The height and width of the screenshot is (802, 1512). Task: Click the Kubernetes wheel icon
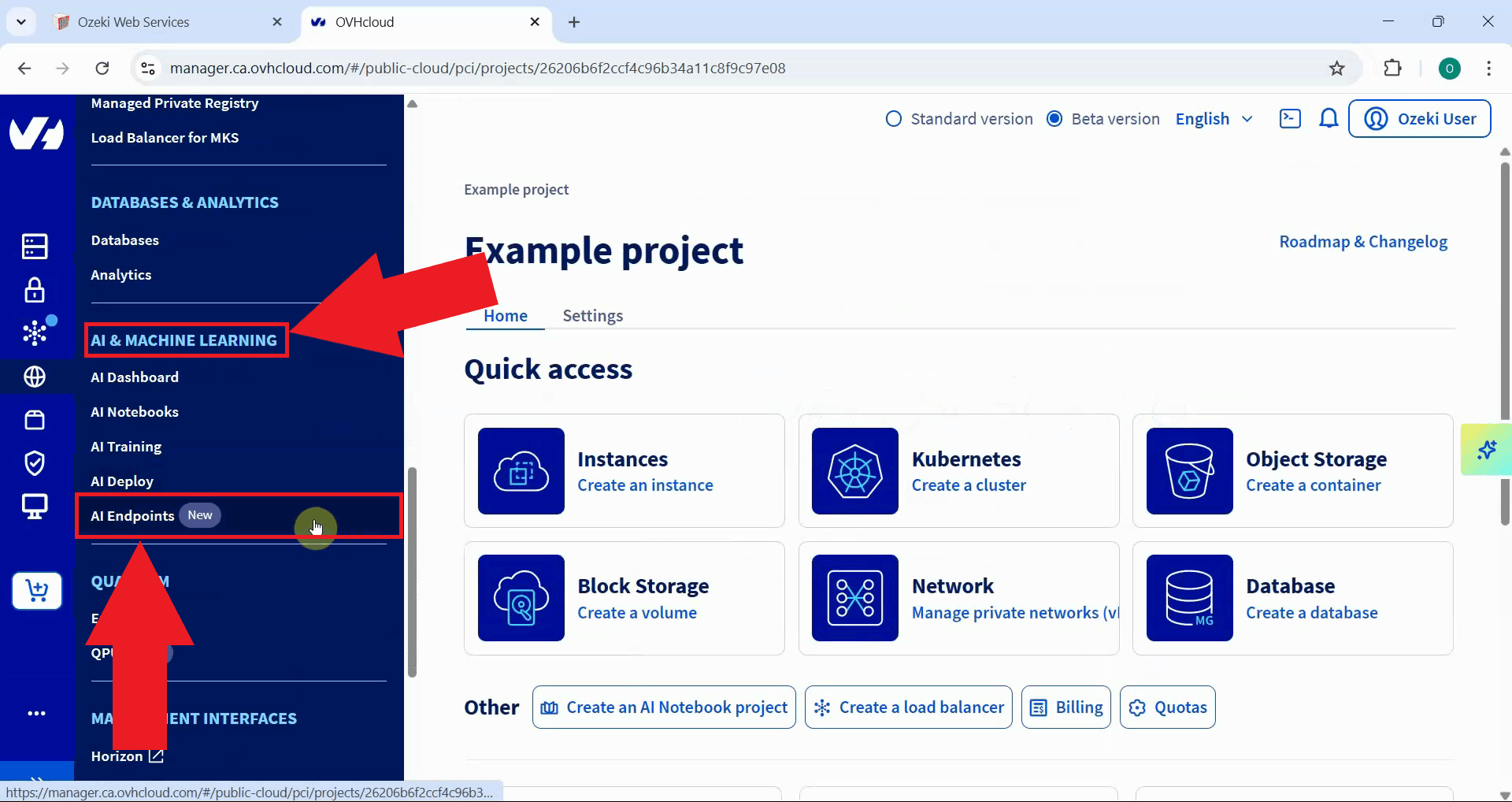click(854, 471)
